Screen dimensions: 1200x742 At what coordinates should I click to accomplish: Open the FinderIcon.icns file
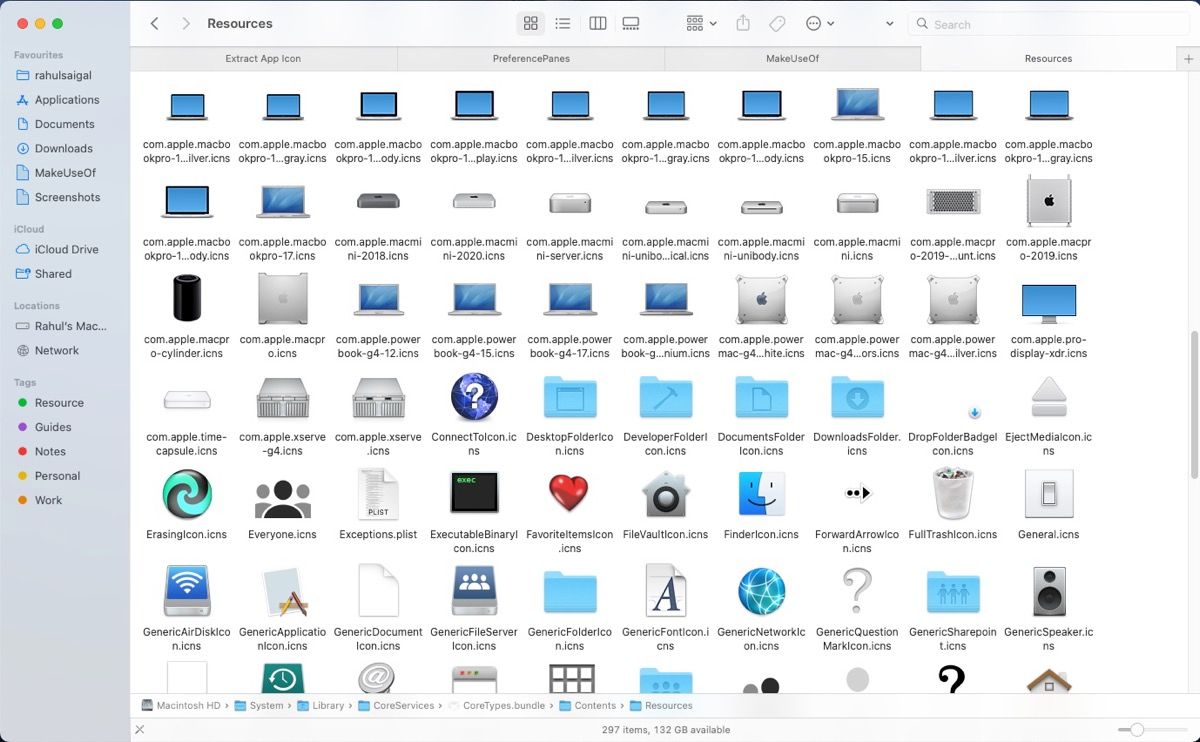760,493
